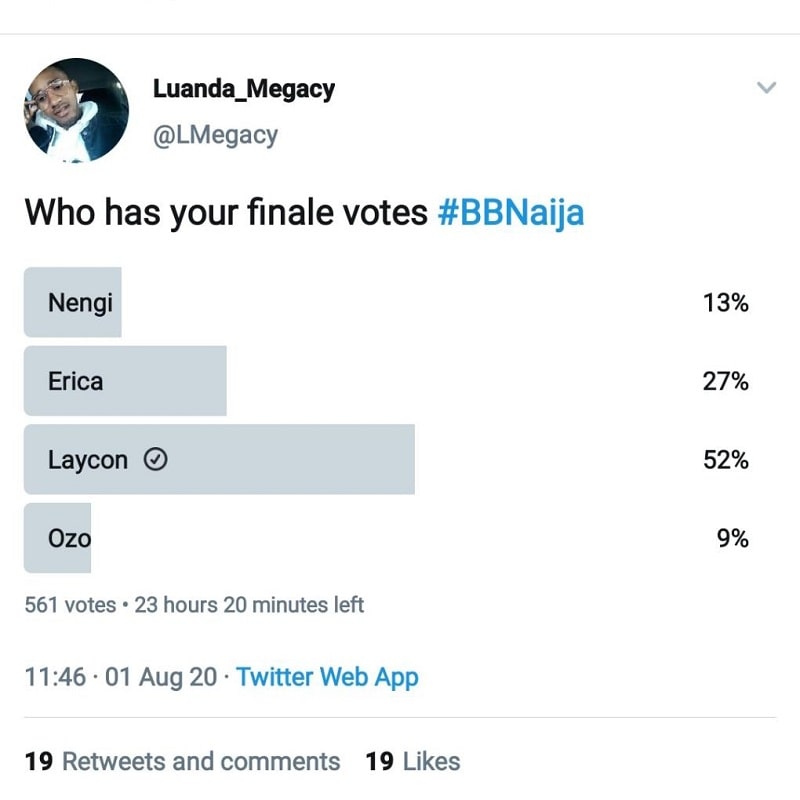Open Luanda_Megacy's profile picture
This screenshot has height=800, width=800.
click(77, 110)
